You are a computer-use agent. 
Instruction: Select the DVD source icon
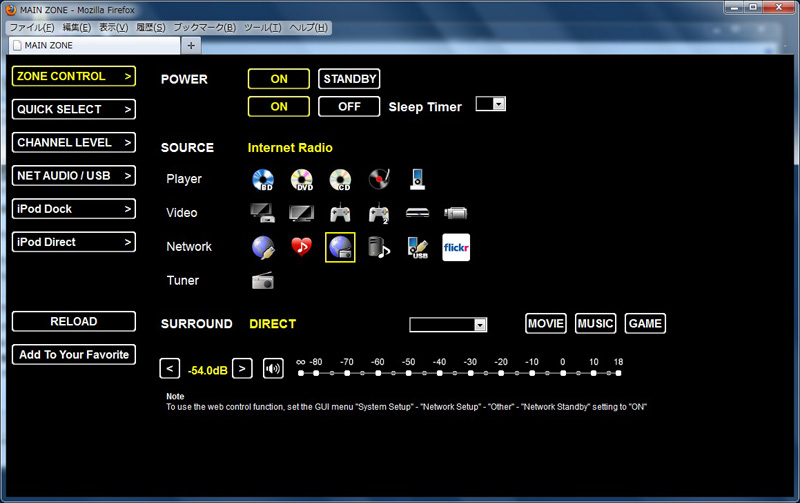coord(301,180)
